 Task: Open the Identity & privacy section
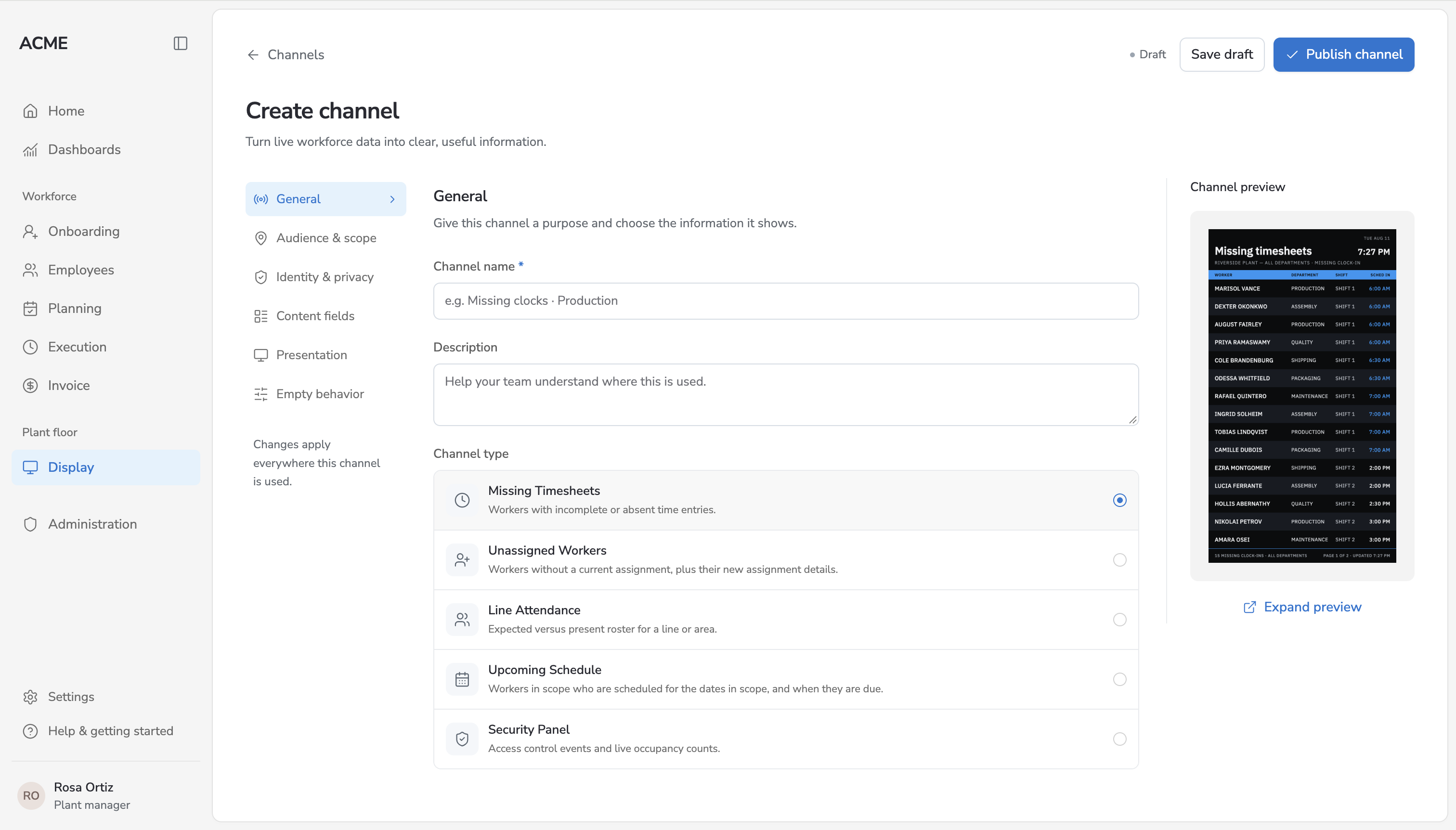pos(325,277)
